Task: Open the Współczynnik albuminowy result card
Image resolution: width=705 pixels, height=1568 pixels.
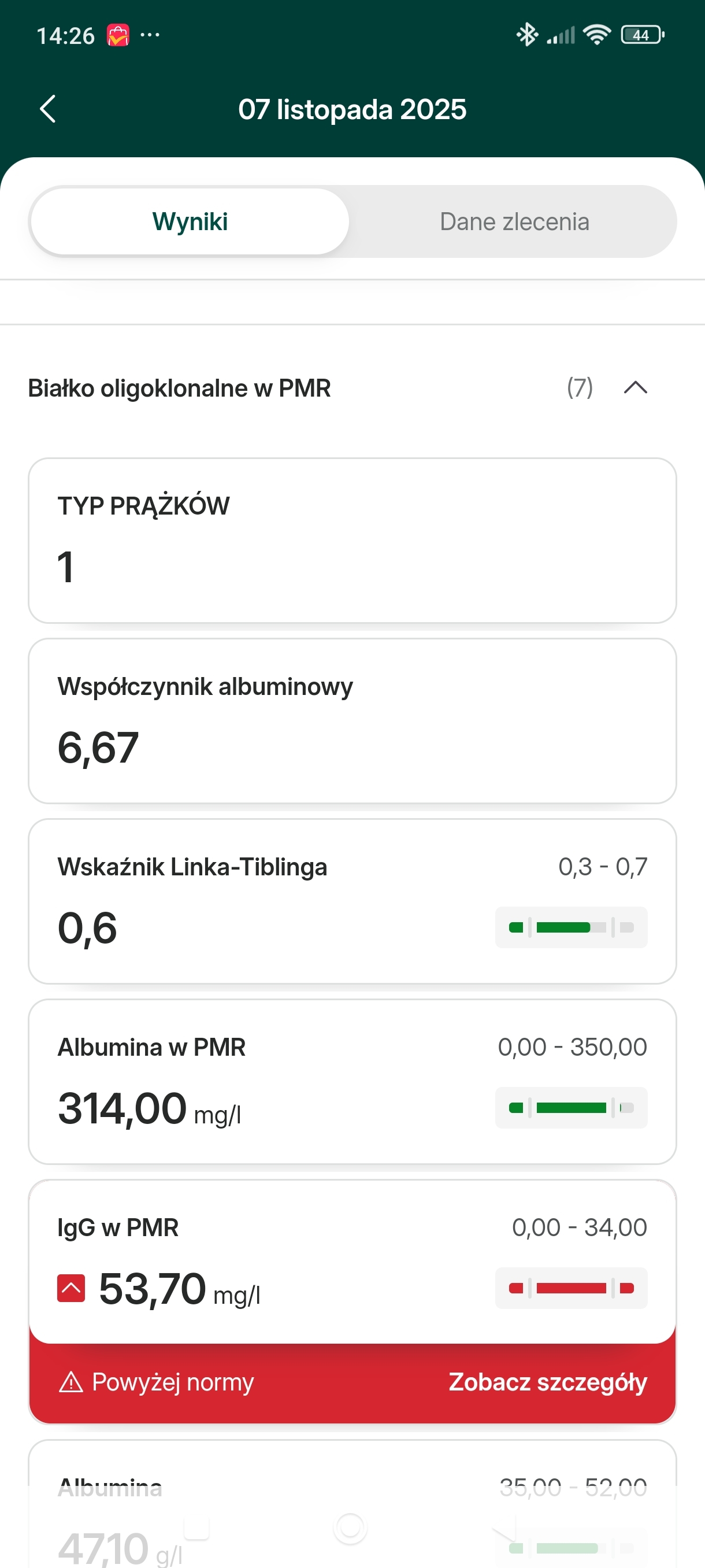Action: pyautogui.click(x=352, y=721)
